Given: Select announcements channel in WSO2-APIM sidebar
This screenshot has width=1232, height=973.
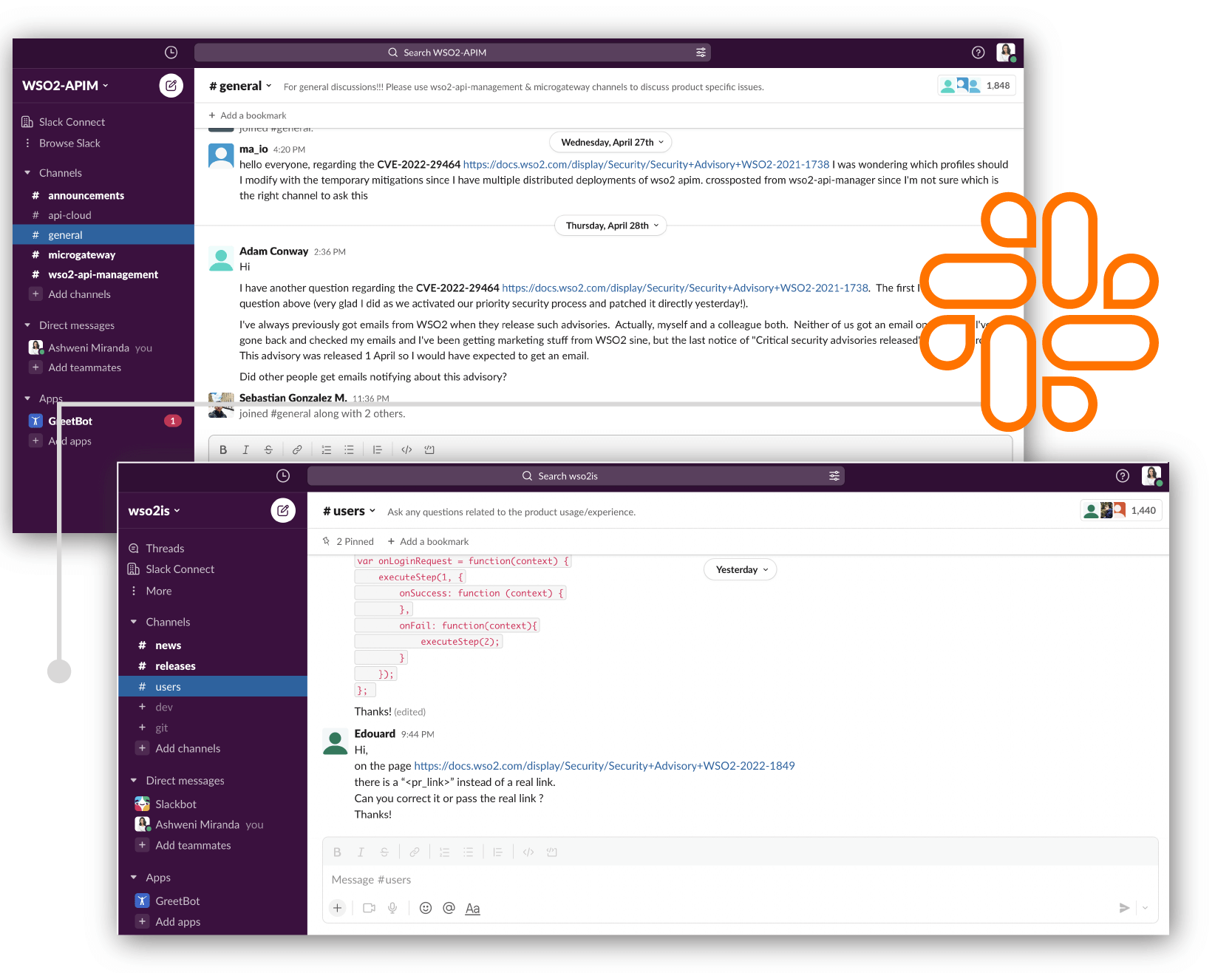Looking at the screenshot, I should pos(103,196).
